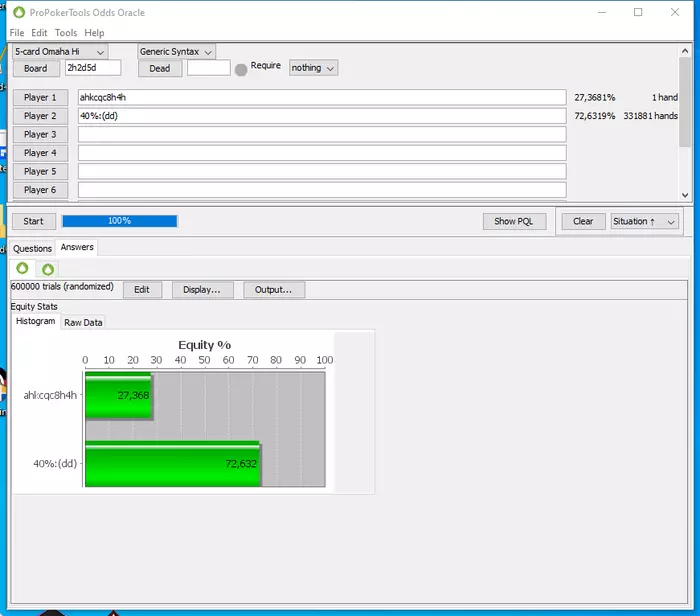The width and height of the screenshot is (700, 616).
Task: Click the Player 6 button
Action: (40, 190)
